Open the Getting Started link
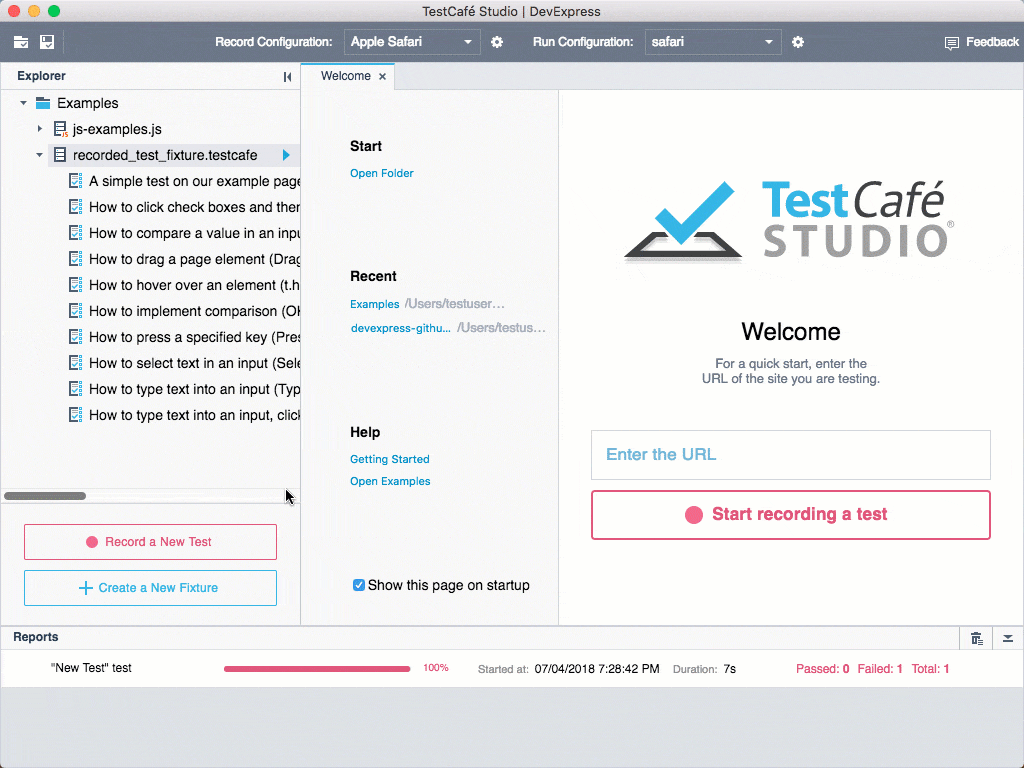 389,459
